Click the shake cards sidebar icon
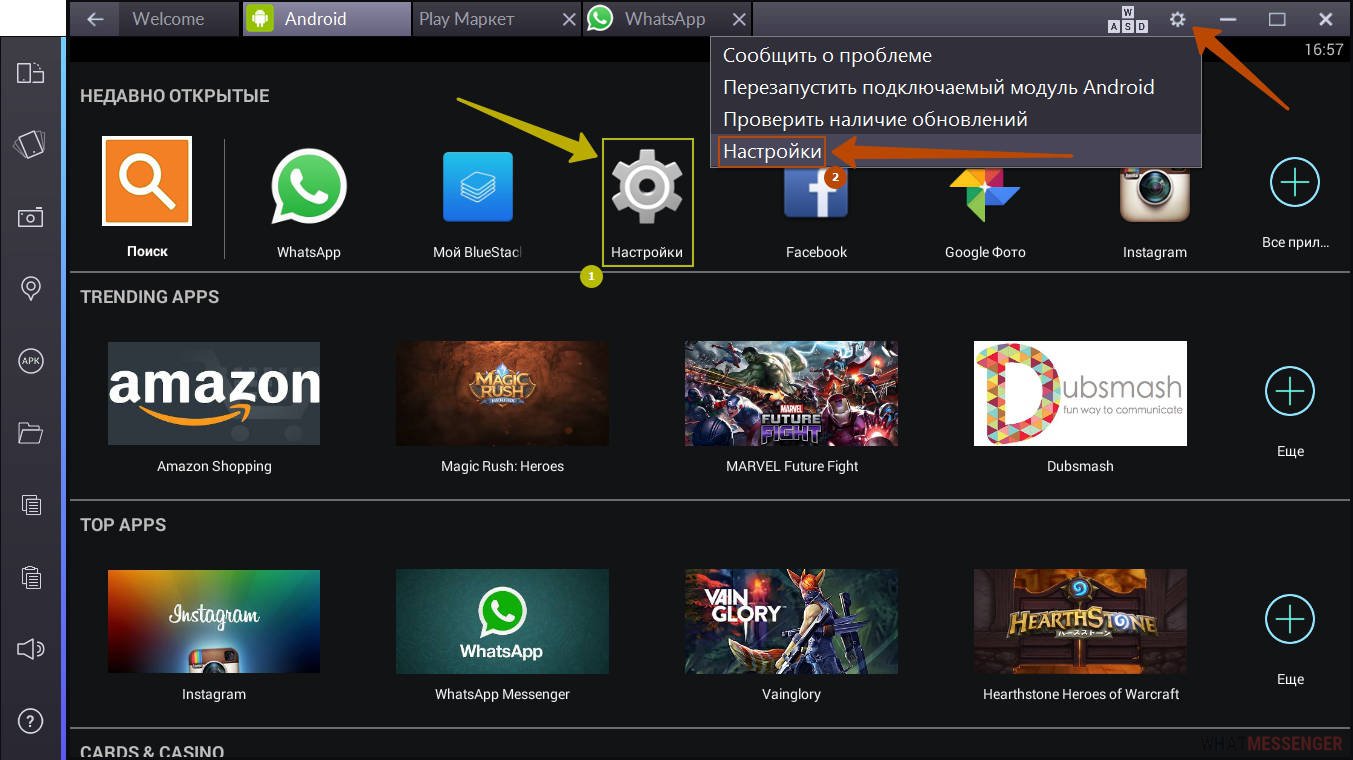The width and height of the screenshot is (1353, 760). (31, 144)
